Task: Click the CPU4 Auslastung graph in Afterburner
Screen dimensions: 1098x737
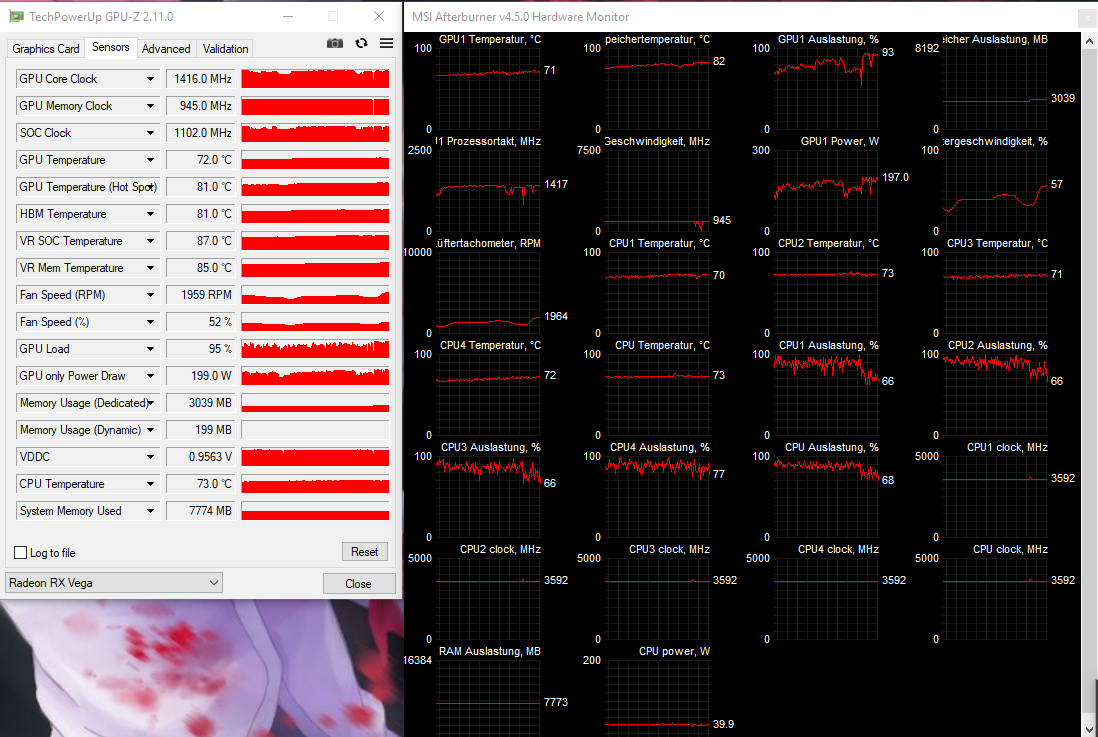Action: coord(657,496)
